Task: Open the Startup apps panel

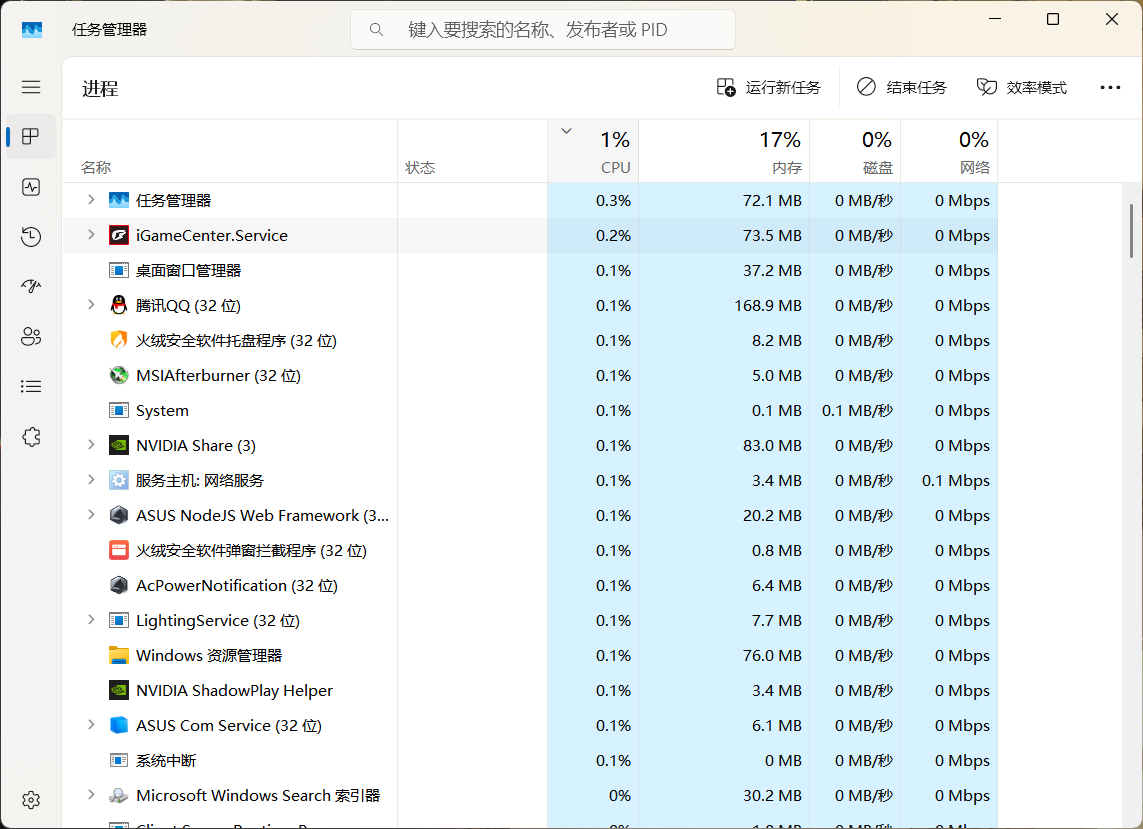Action: pos(31,287)
